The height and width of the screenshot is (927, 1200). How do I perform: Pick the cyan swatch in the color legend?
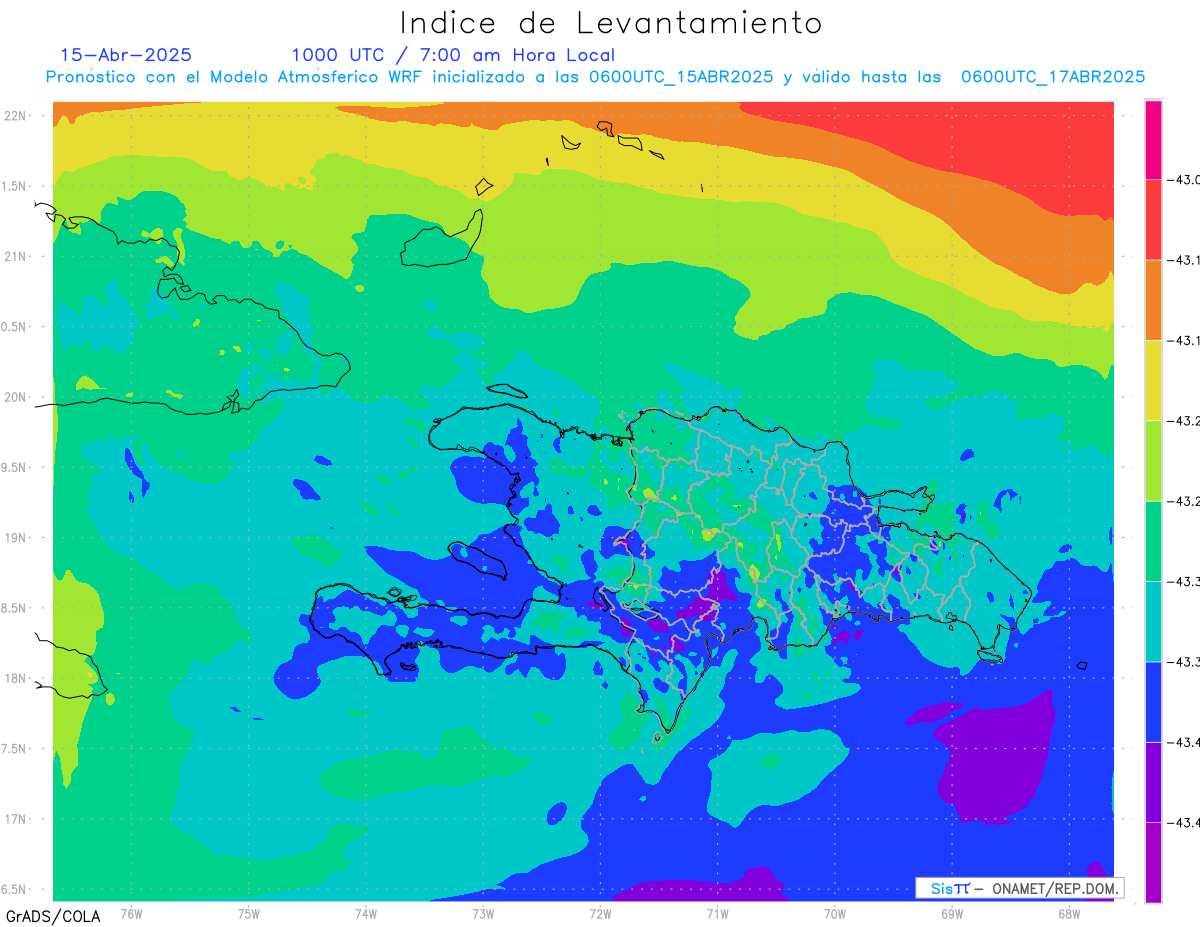(x=1153, y=621)
